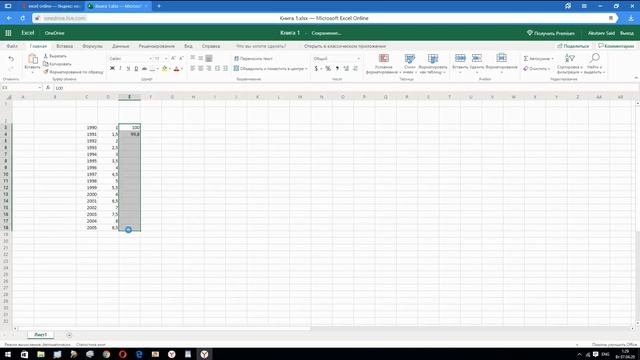Switch to Формулы tab
Screen dimensions: 640x360
92,46
